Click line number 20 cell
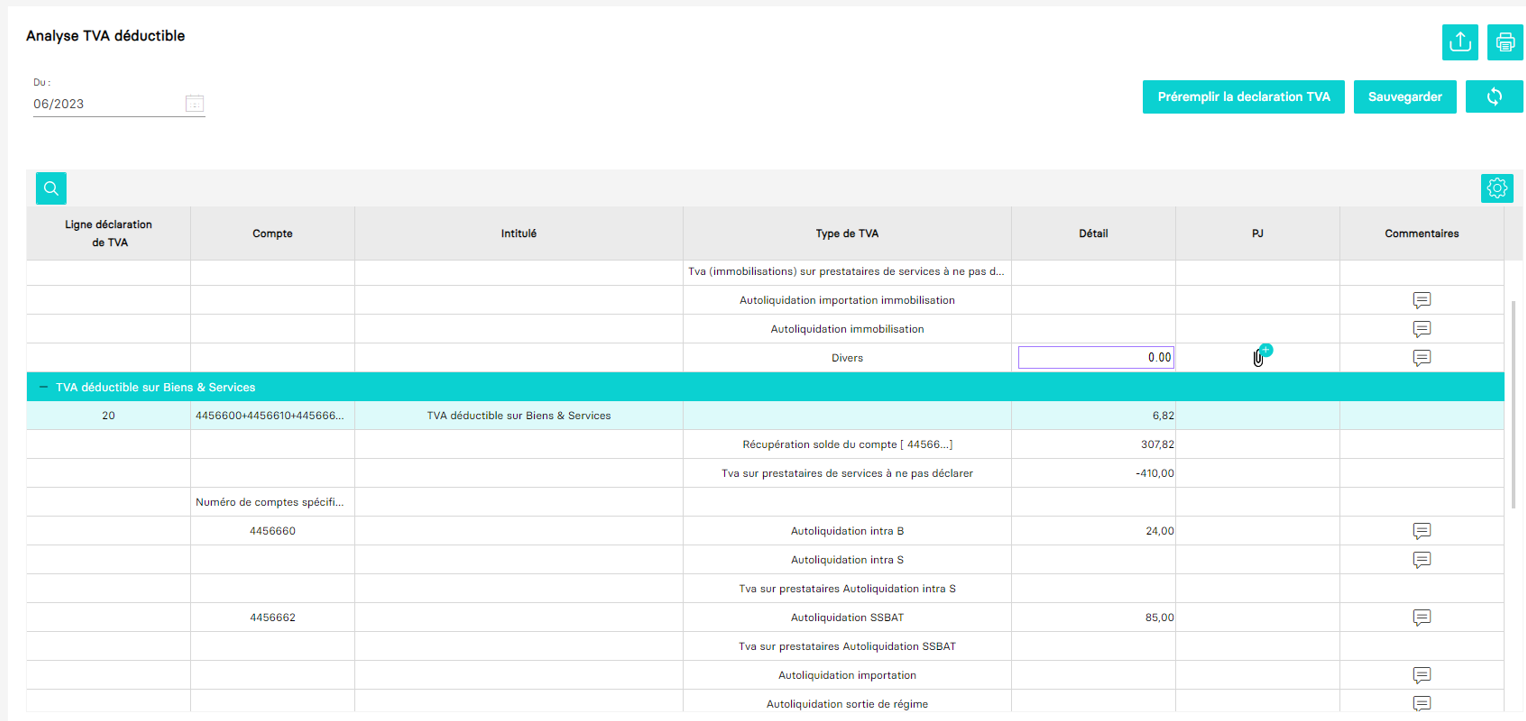 pyautogui.click(x=109, y=415)
